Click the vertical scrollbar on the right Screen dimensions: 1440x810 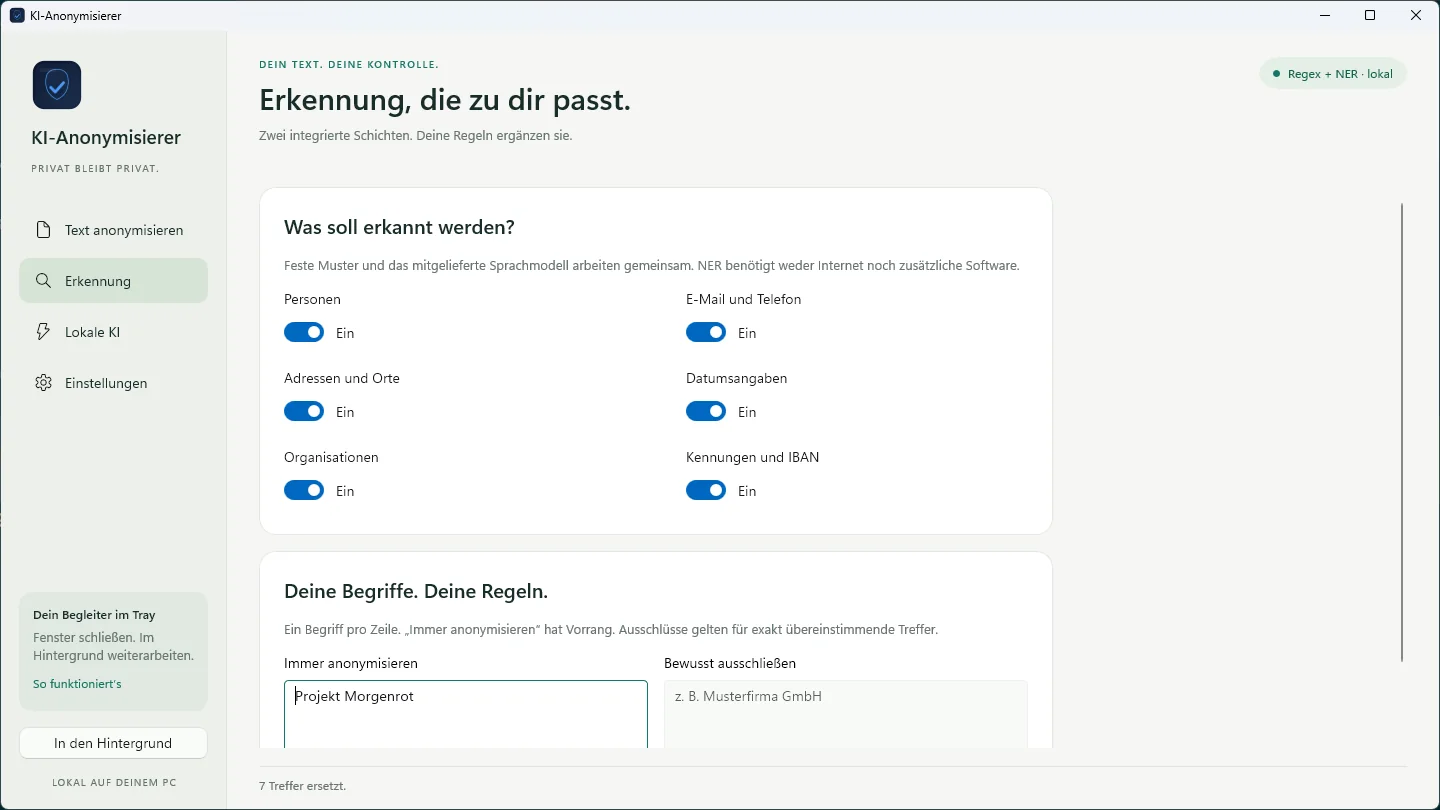pos(1402,432)
